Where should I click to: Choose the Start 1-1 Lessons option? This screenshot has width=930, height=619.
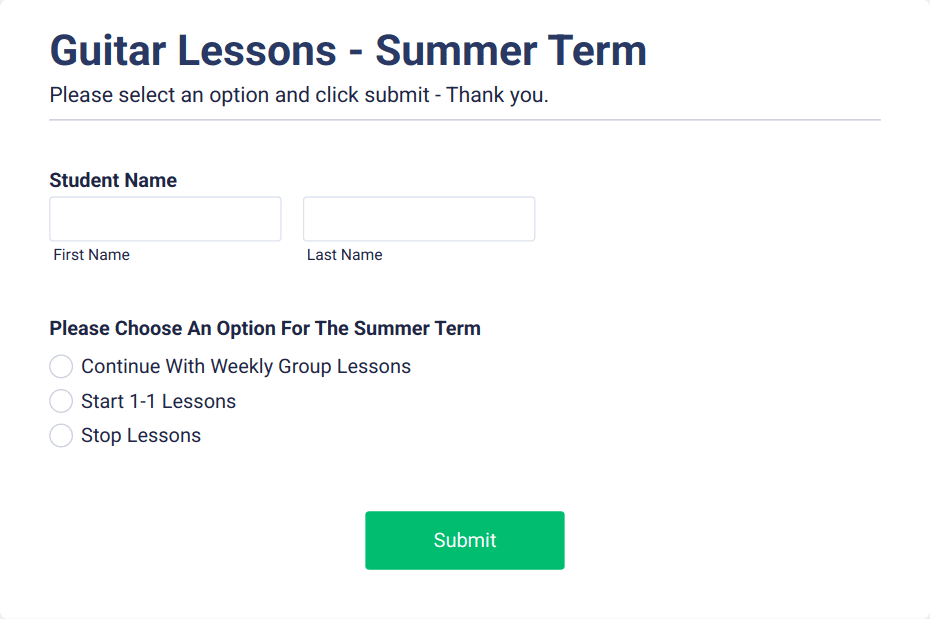(x=61, y=400)
